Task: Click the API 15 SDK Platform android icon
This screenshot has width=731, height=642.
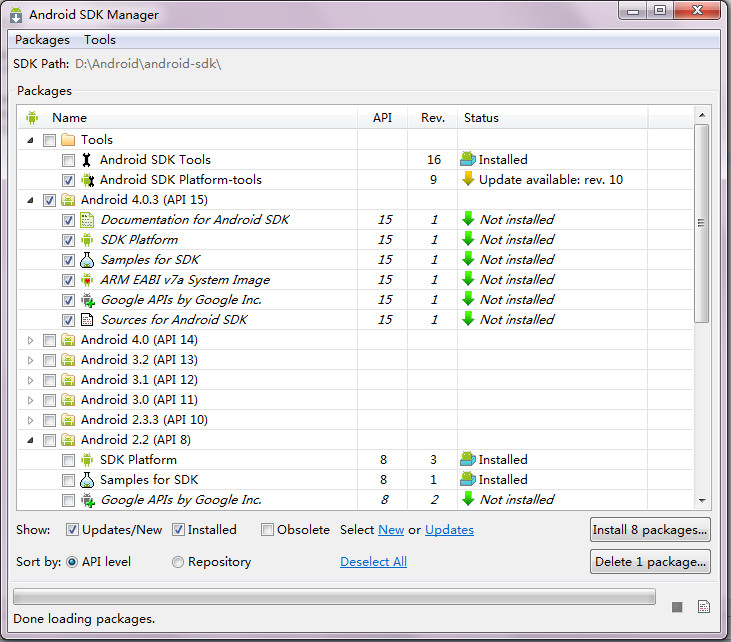Action: [x=87, y=240]
